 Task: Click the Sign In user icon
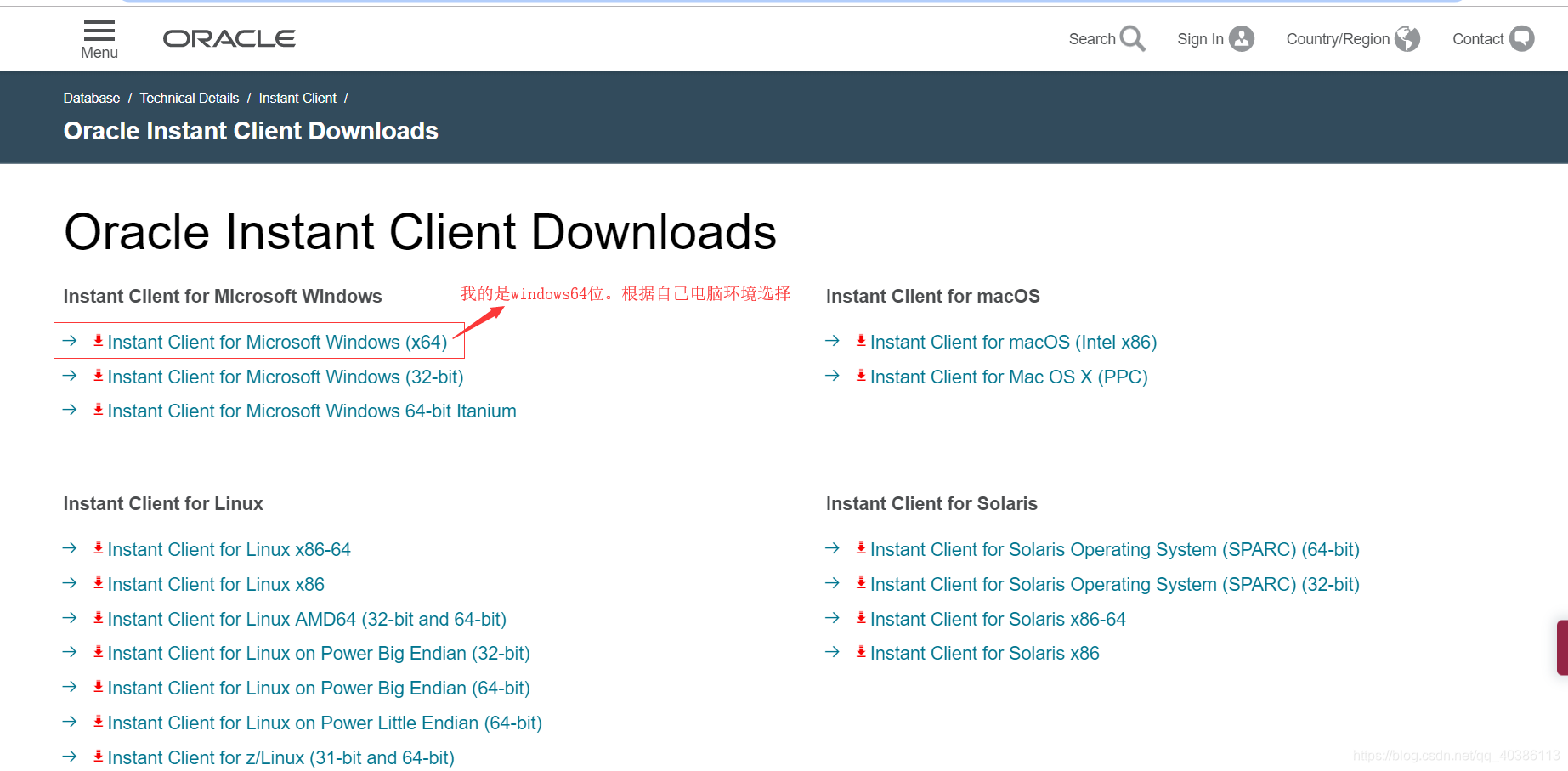coord(1242,38)
